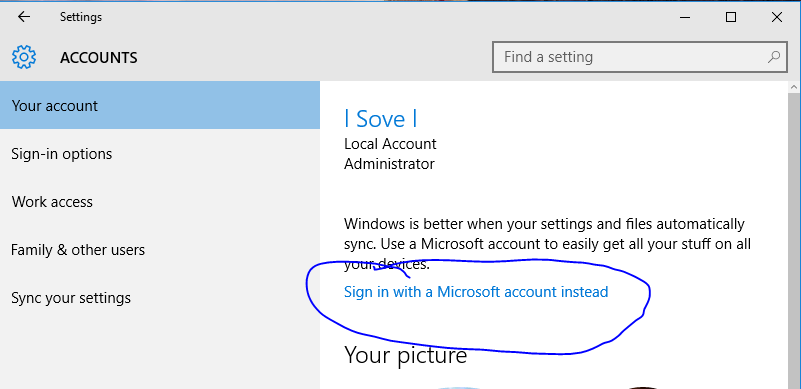Go back using the back arrow

(x=24, y=17)
